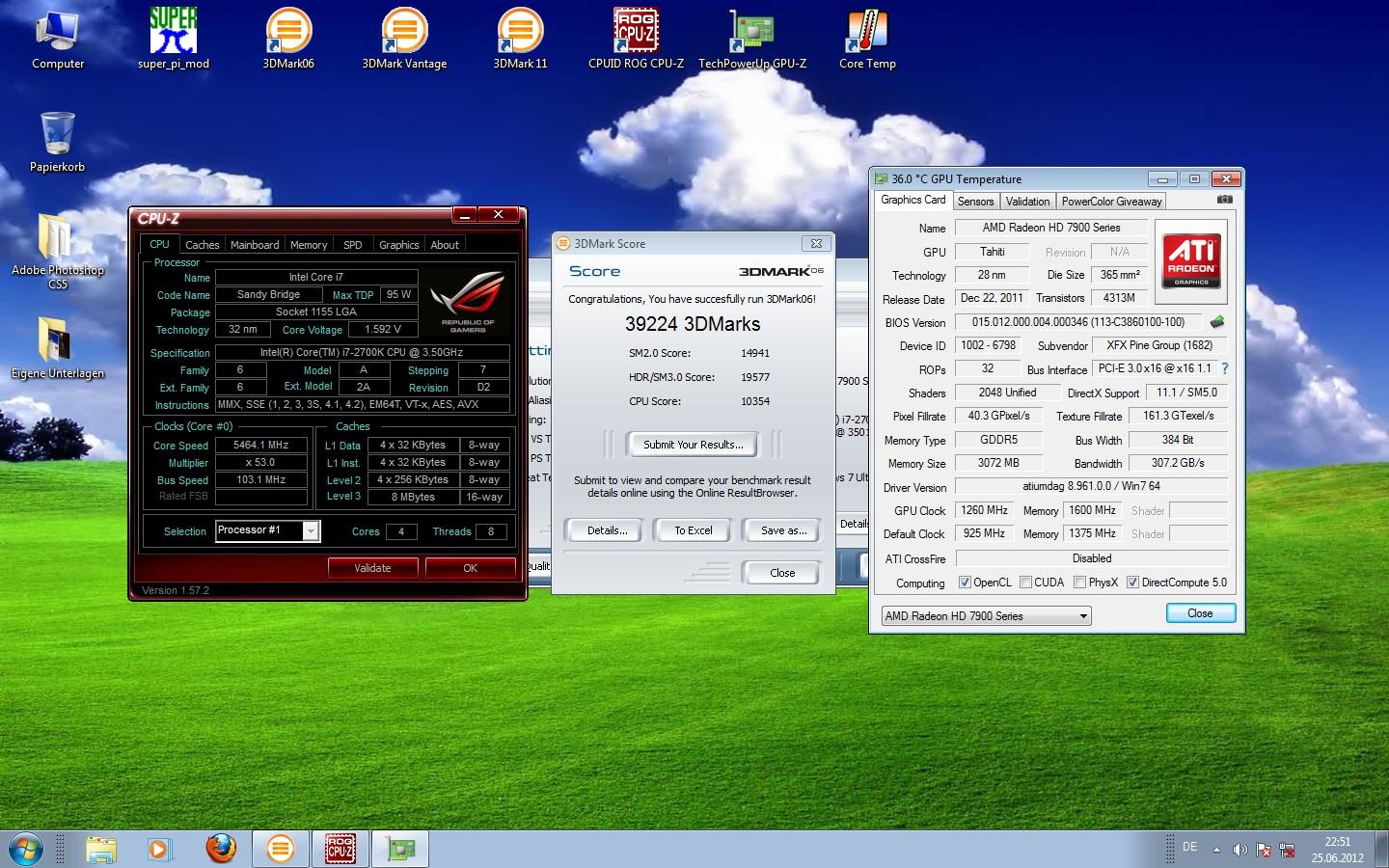Click the To Excel button
Screen dimensions: 1389x868
(x=694, y=530)
